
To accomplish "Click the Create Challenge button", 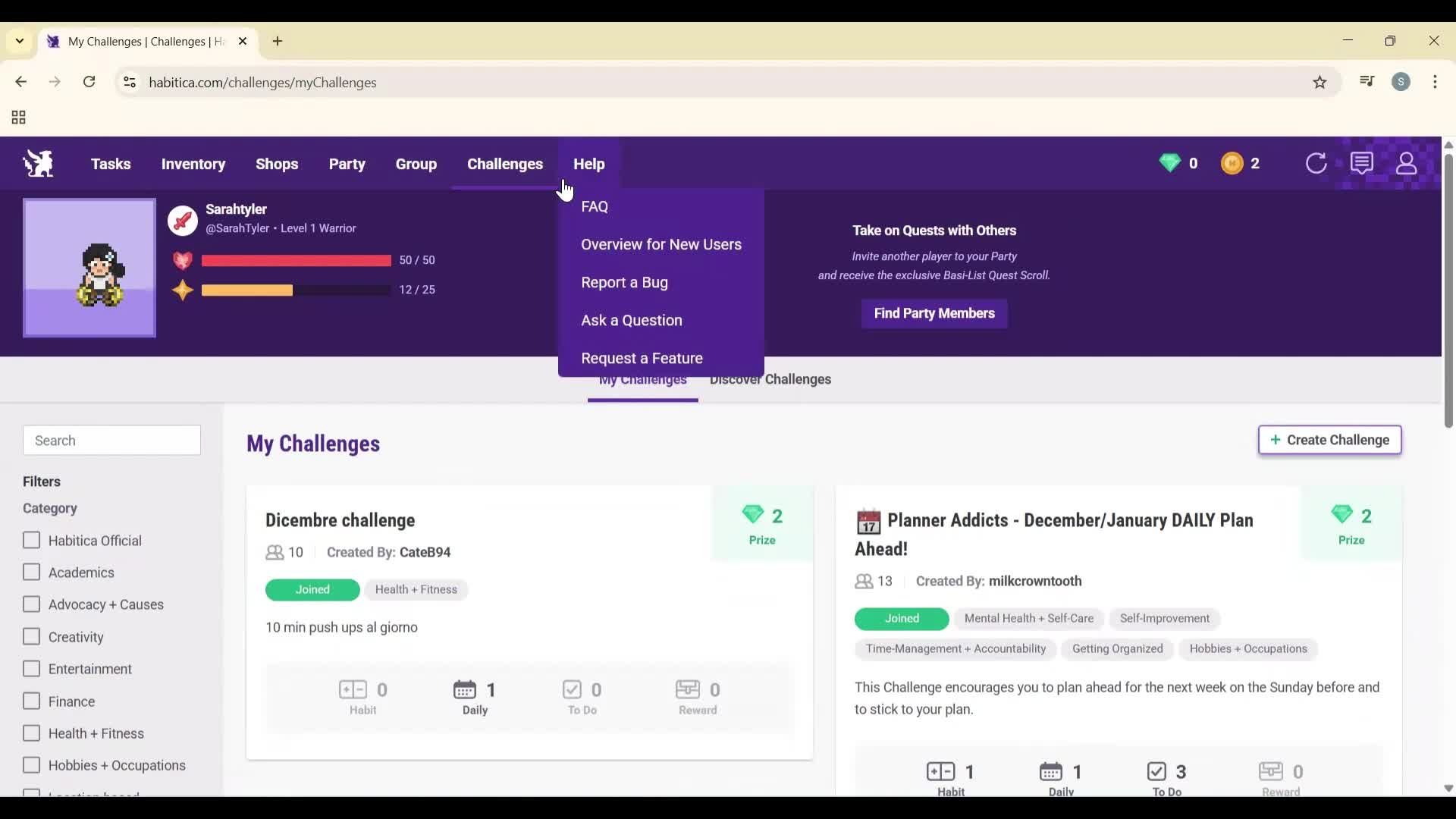I will pyautogui.click(x=1329, y=440).
